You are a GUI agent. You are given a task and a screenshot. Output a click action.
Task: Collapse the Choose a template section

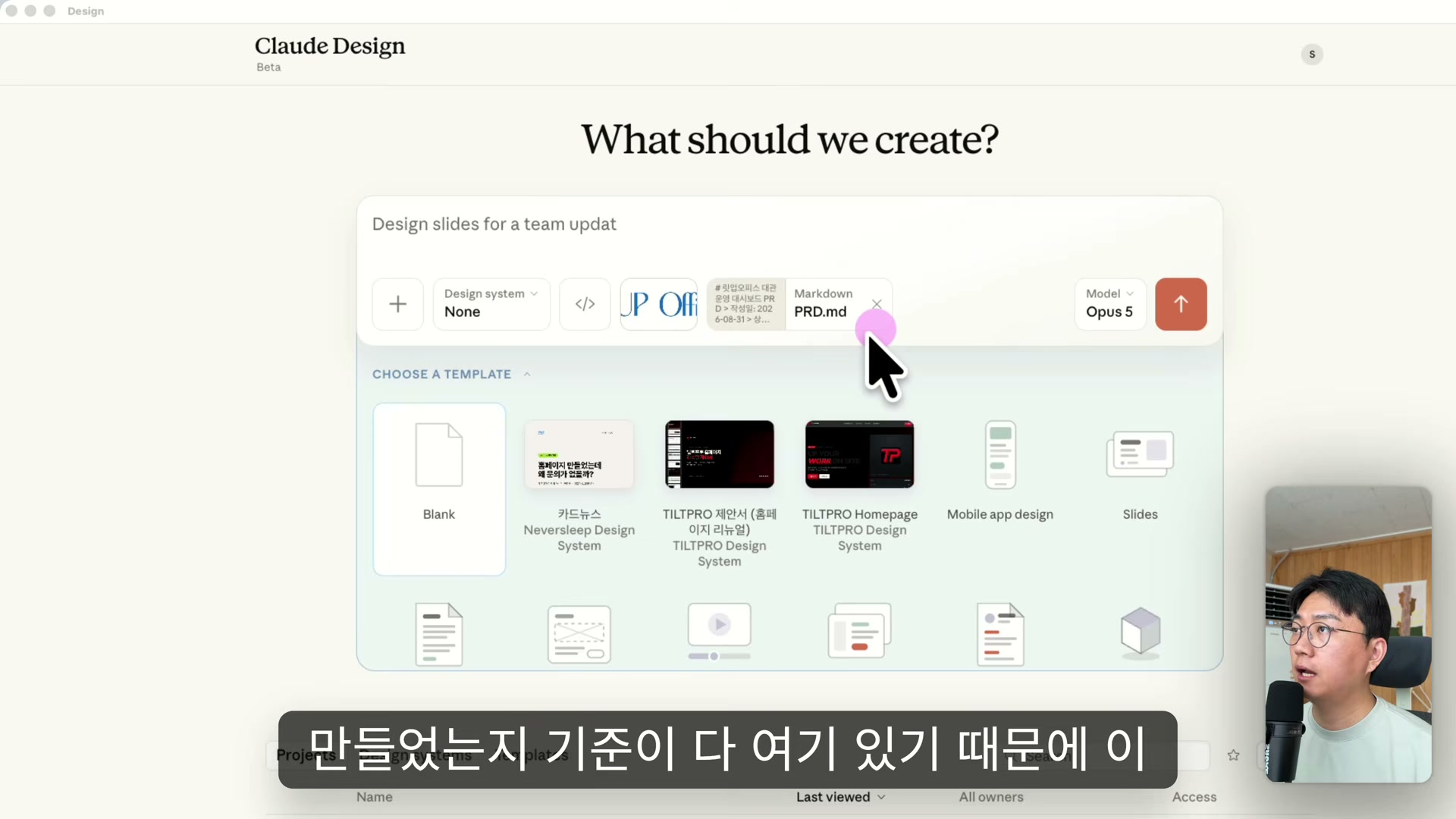click(451, 374)
